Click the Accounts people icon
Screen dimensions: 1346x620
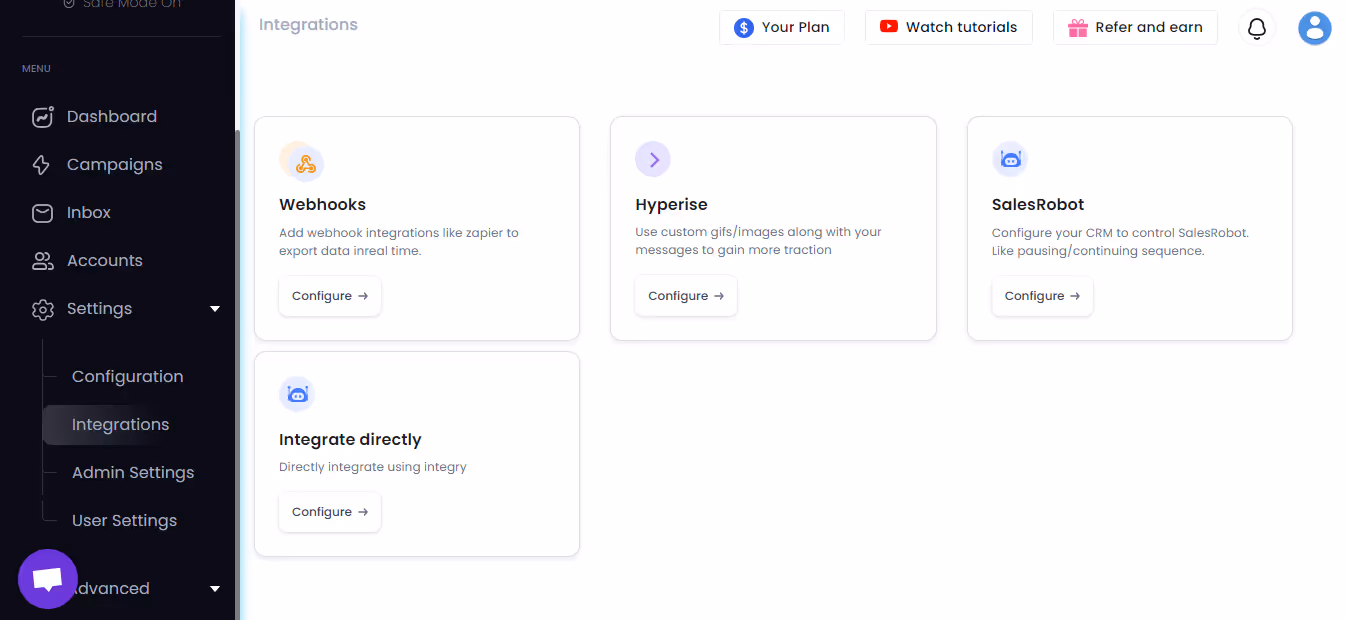coord(42,260)
